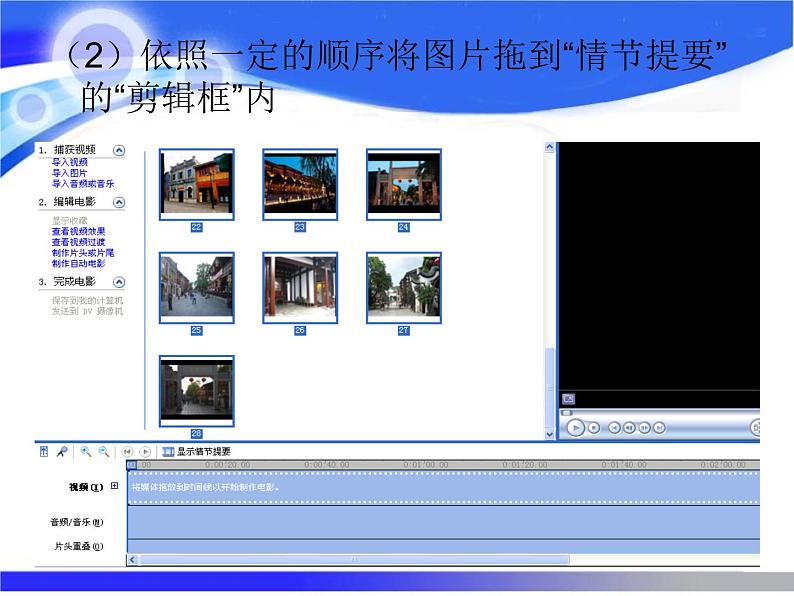Viewport: 794px width, 596px height.
Task: Click the greyed 显示收藏 entry
Action: coord(69,220)
